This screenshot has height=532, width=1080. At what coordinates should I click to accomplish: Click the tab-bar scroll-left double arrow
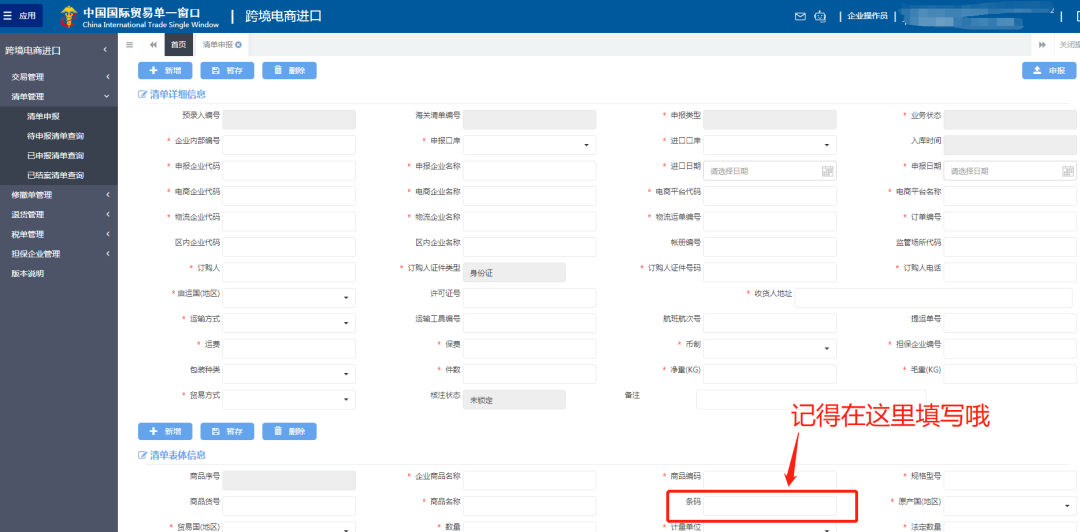153,45
